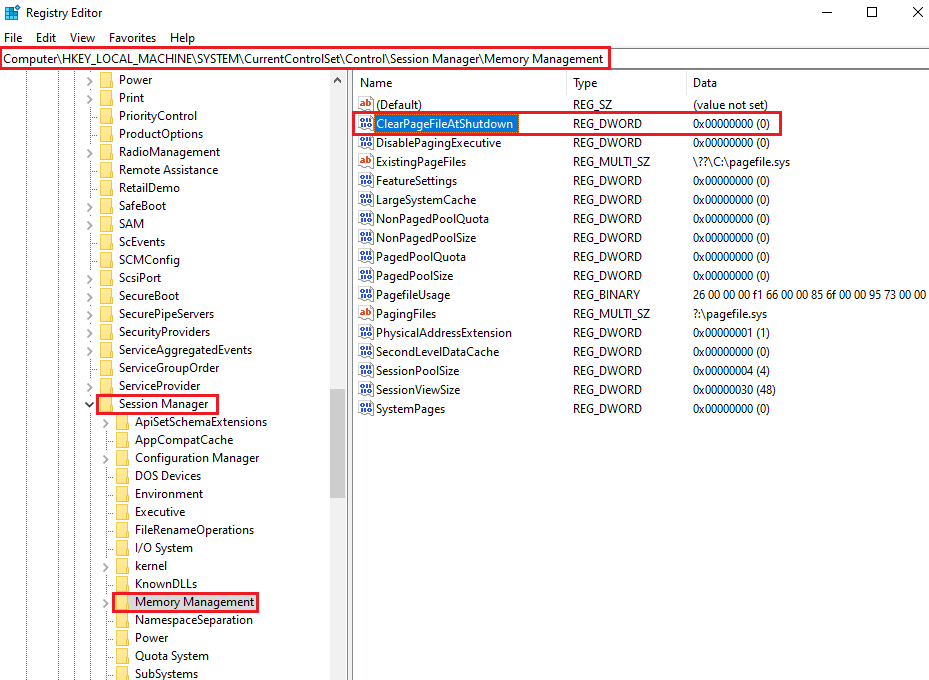
Task: Open the Favorites menu
Action: 132,38
